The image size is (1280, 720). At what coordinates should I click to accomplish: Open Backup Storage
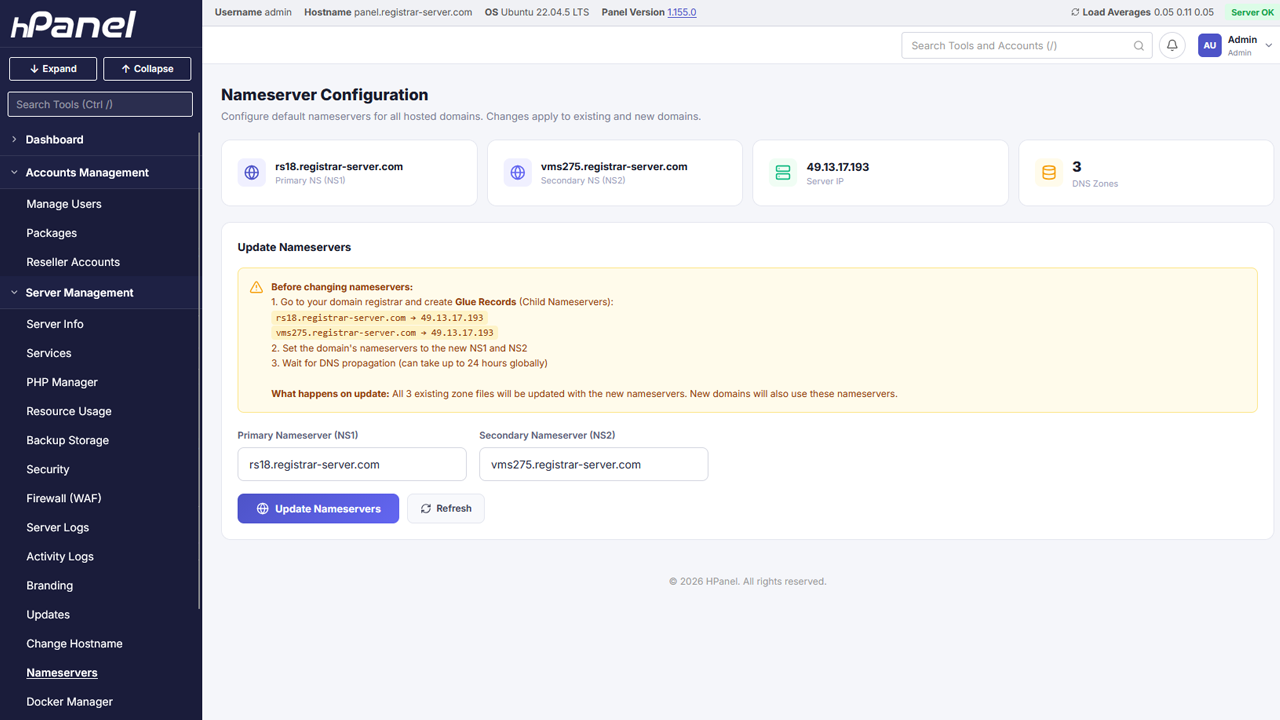click(x=68, y=440)
